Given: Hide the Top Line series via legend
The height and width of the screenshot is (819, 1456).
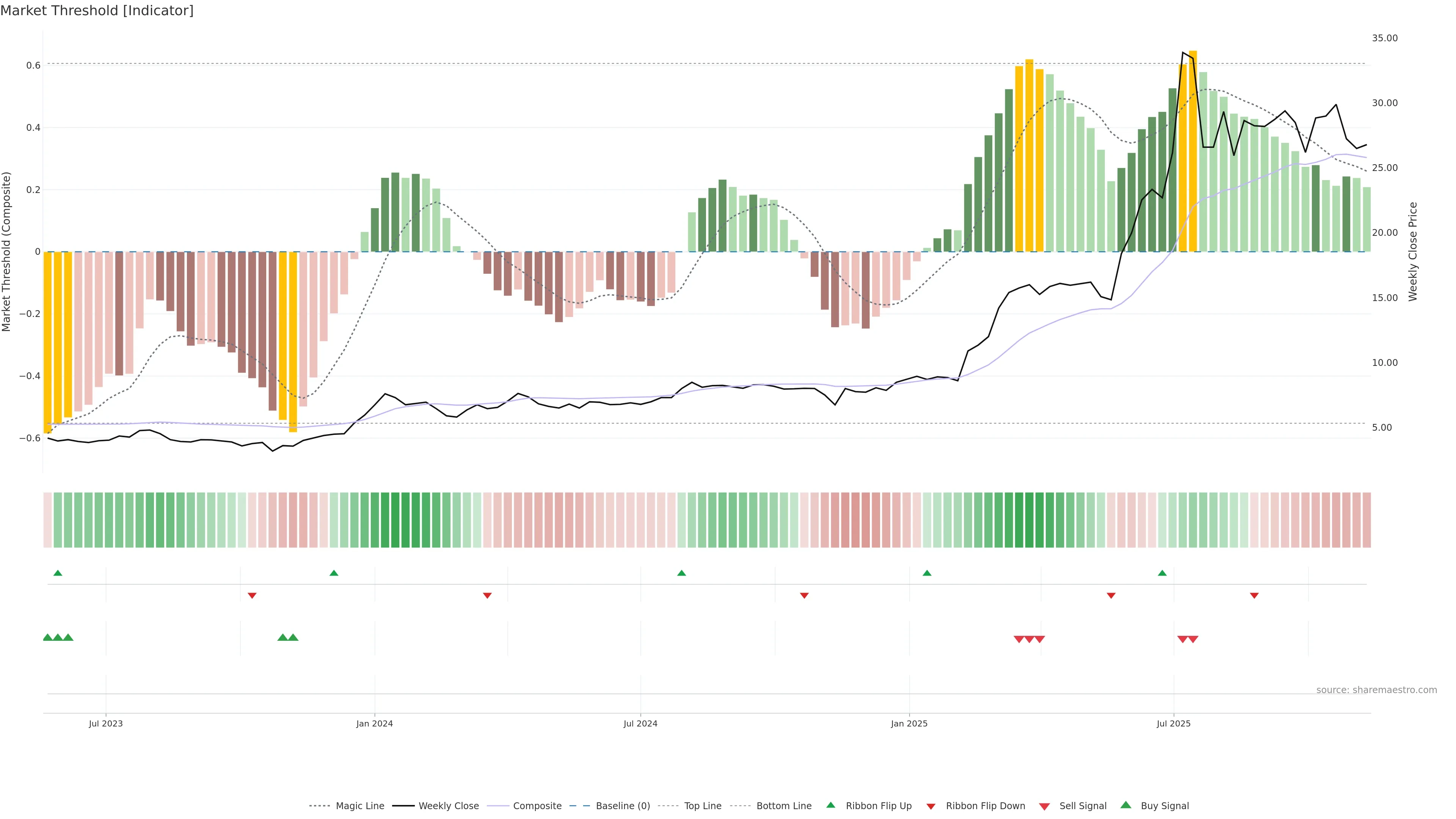Looking at the screenshot, I should coord(703,806).
